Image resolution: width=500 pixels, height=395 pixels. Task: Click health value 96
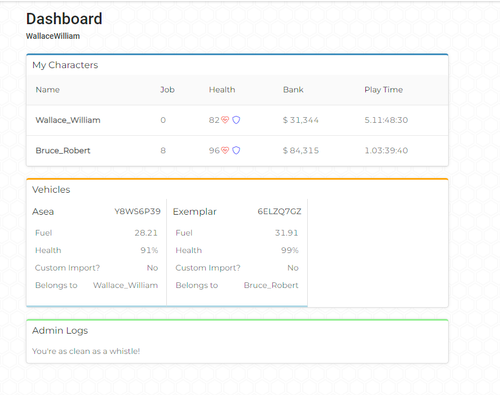(214, 151)
